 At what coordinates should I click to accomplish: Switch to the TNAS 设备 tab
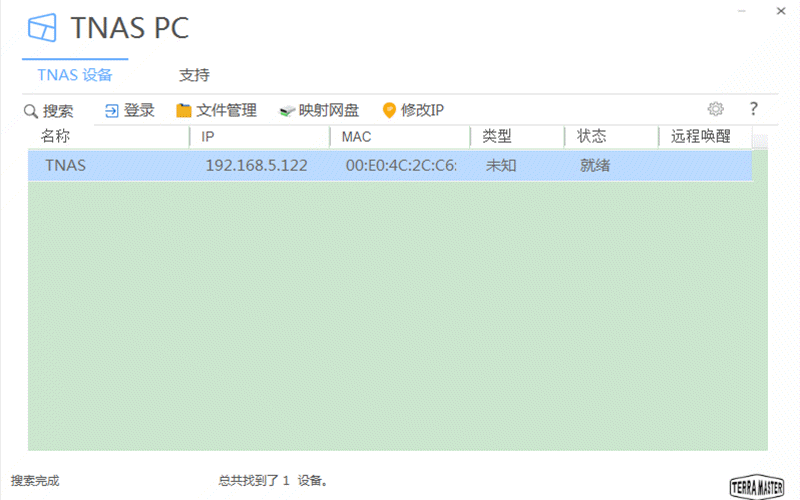[75, 75]
